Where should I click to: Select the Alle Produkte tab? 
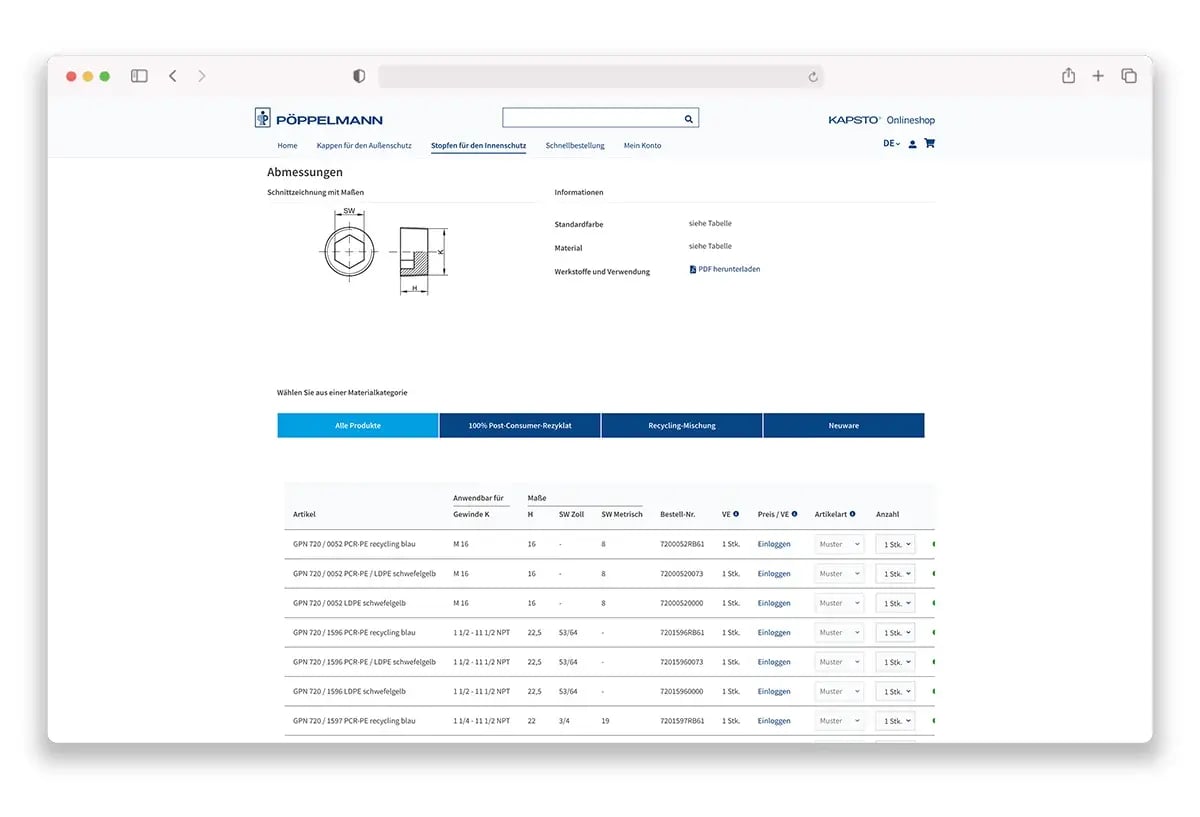pyautogui.click(x=358, y=425)
